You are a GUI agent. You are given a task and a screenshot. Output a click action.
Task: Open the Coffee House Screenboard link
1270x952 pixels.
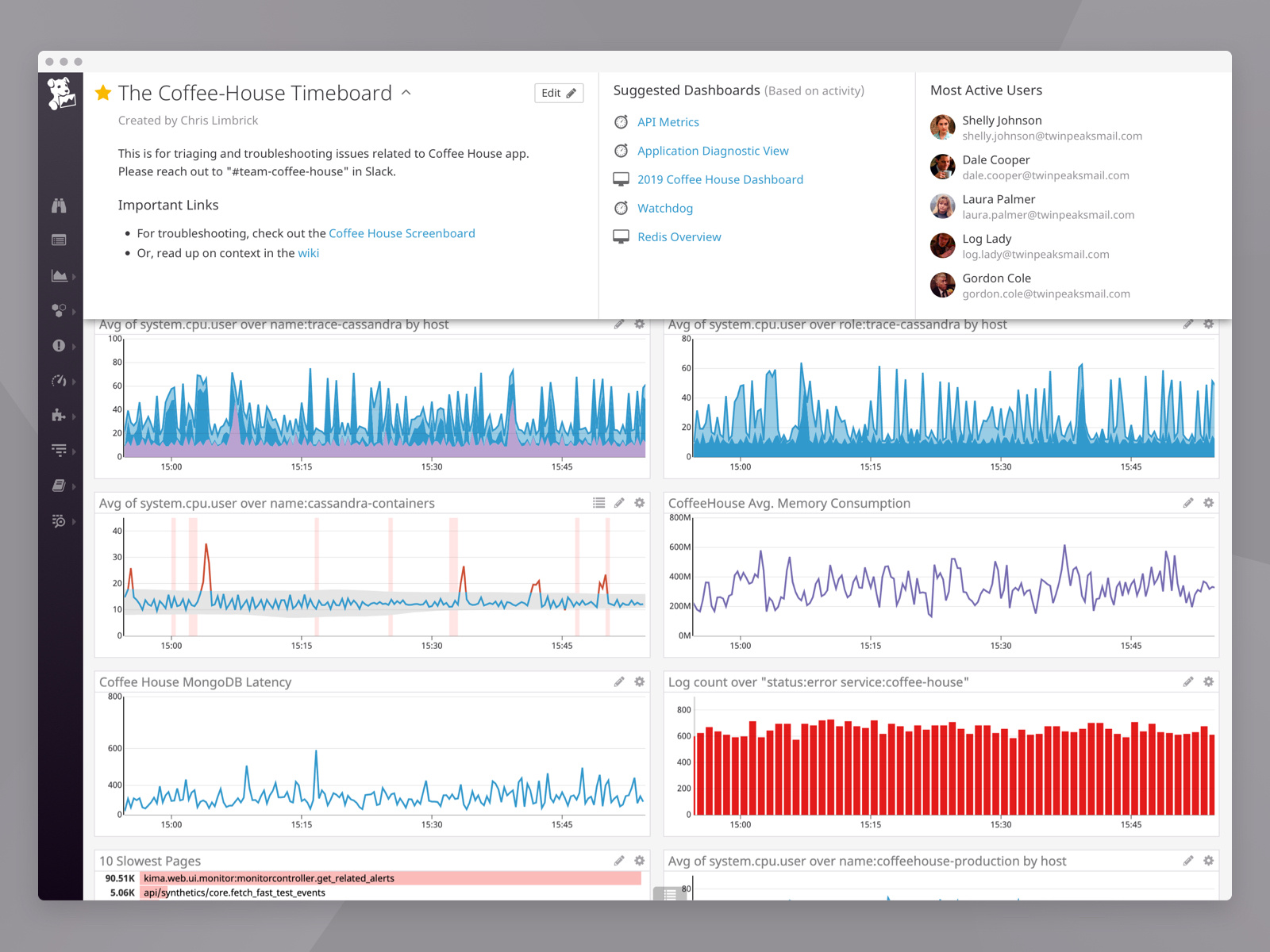pos(402,233)
